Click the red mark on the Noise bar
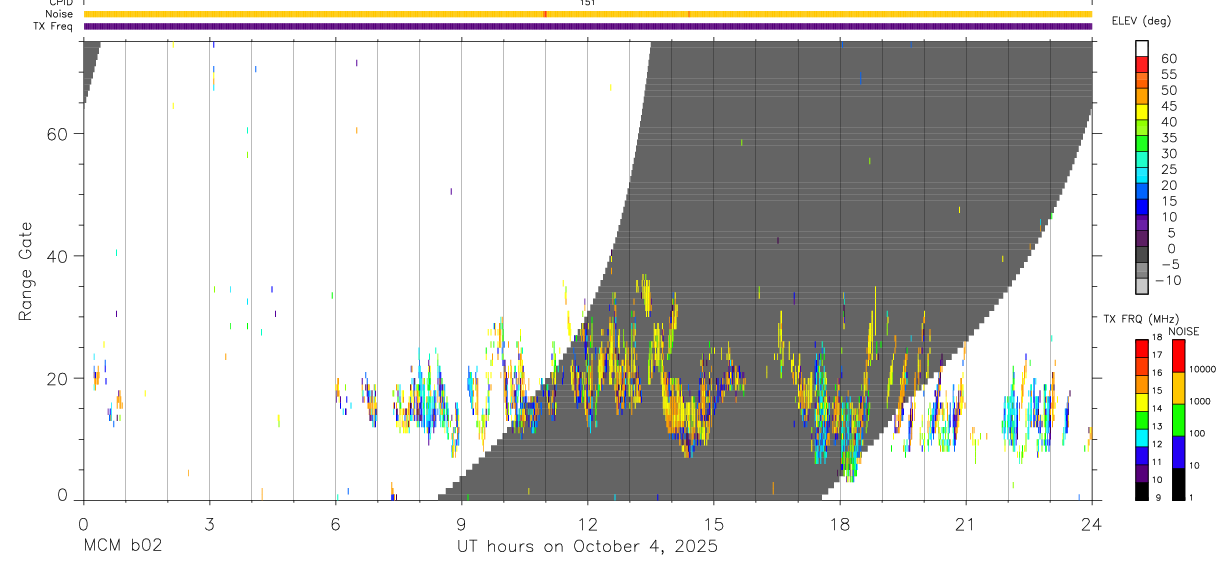The image size is (1228, 567). click(x=545, y=14)
